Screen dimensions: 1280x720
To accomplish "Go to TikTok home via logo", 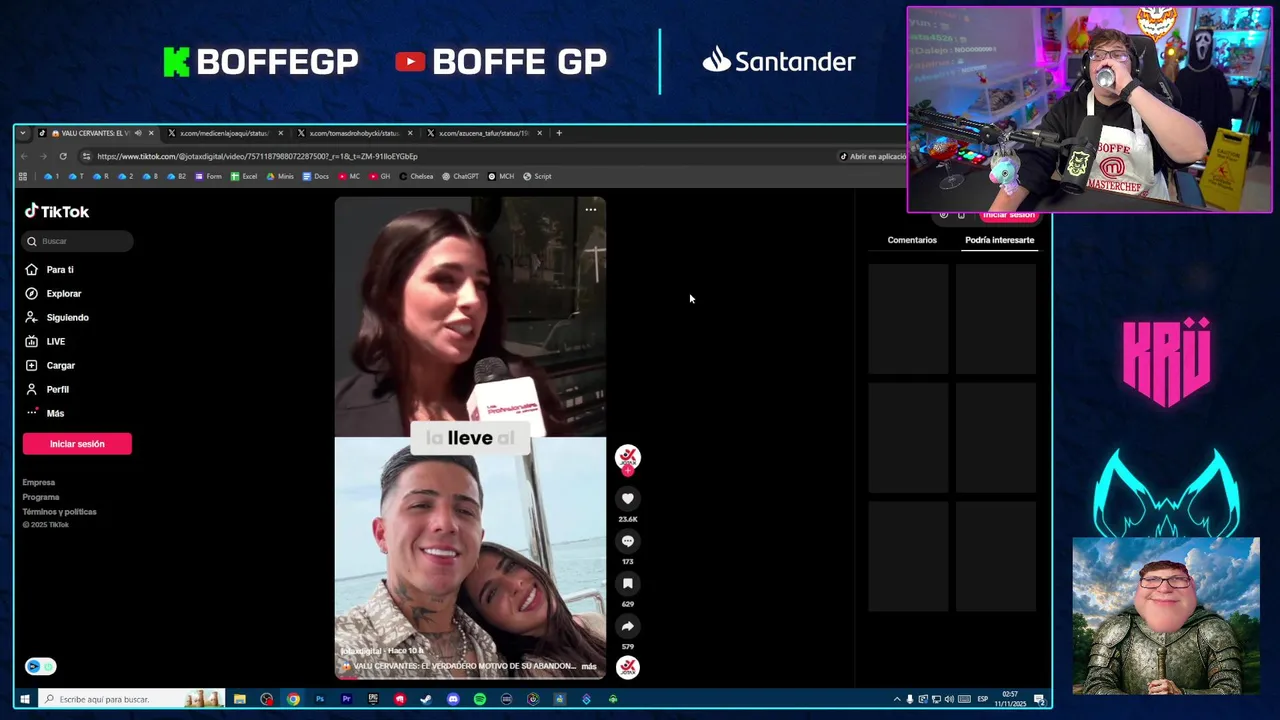I will click(x=57, y=211).
